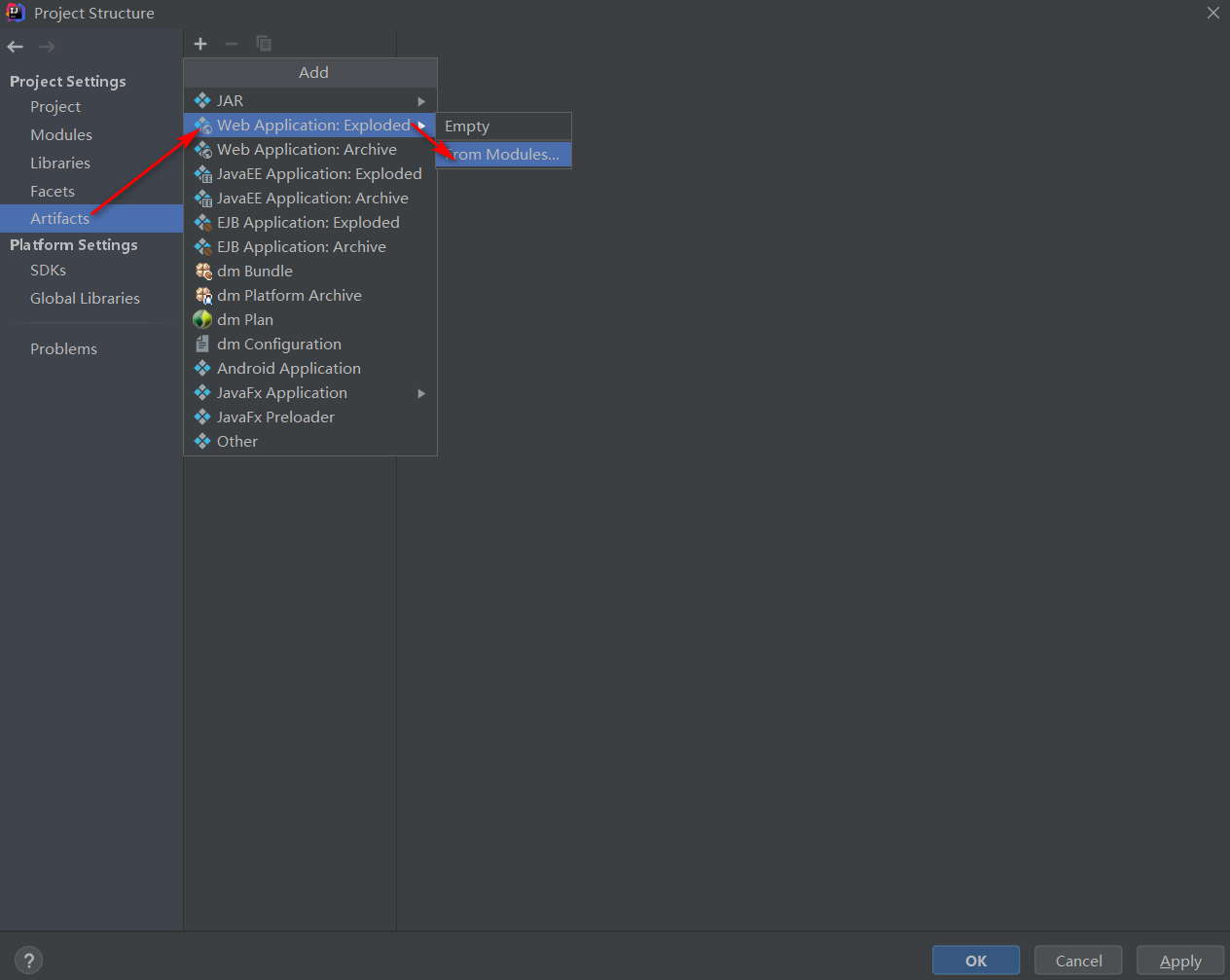Click the dm Configuration document icon
Viewport: 1230px width, 980px height.
[202, 345]
